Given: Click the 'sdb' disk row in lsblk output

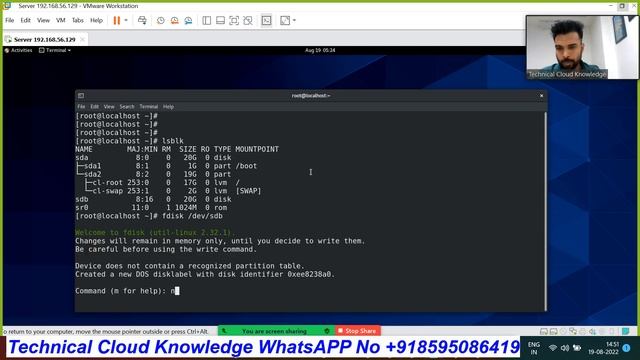Looking at the screenshot, I should [153, 199].
